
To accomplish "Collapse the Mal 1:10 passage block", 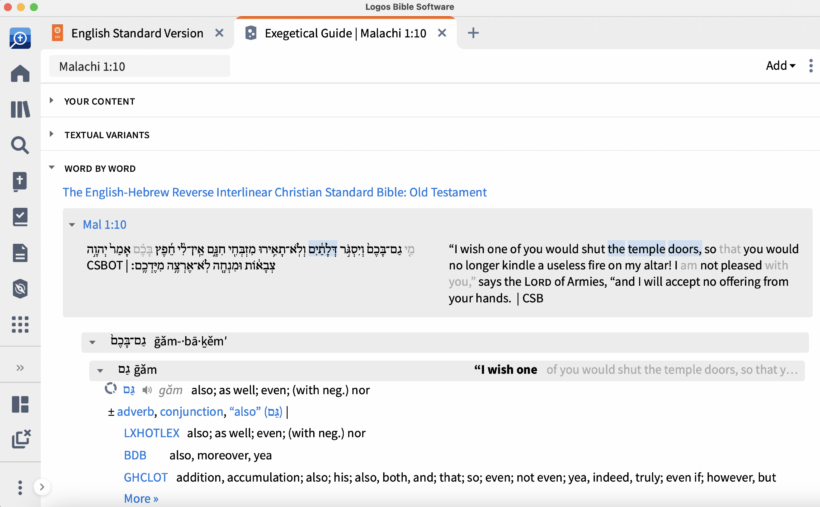I will [72, 224].
